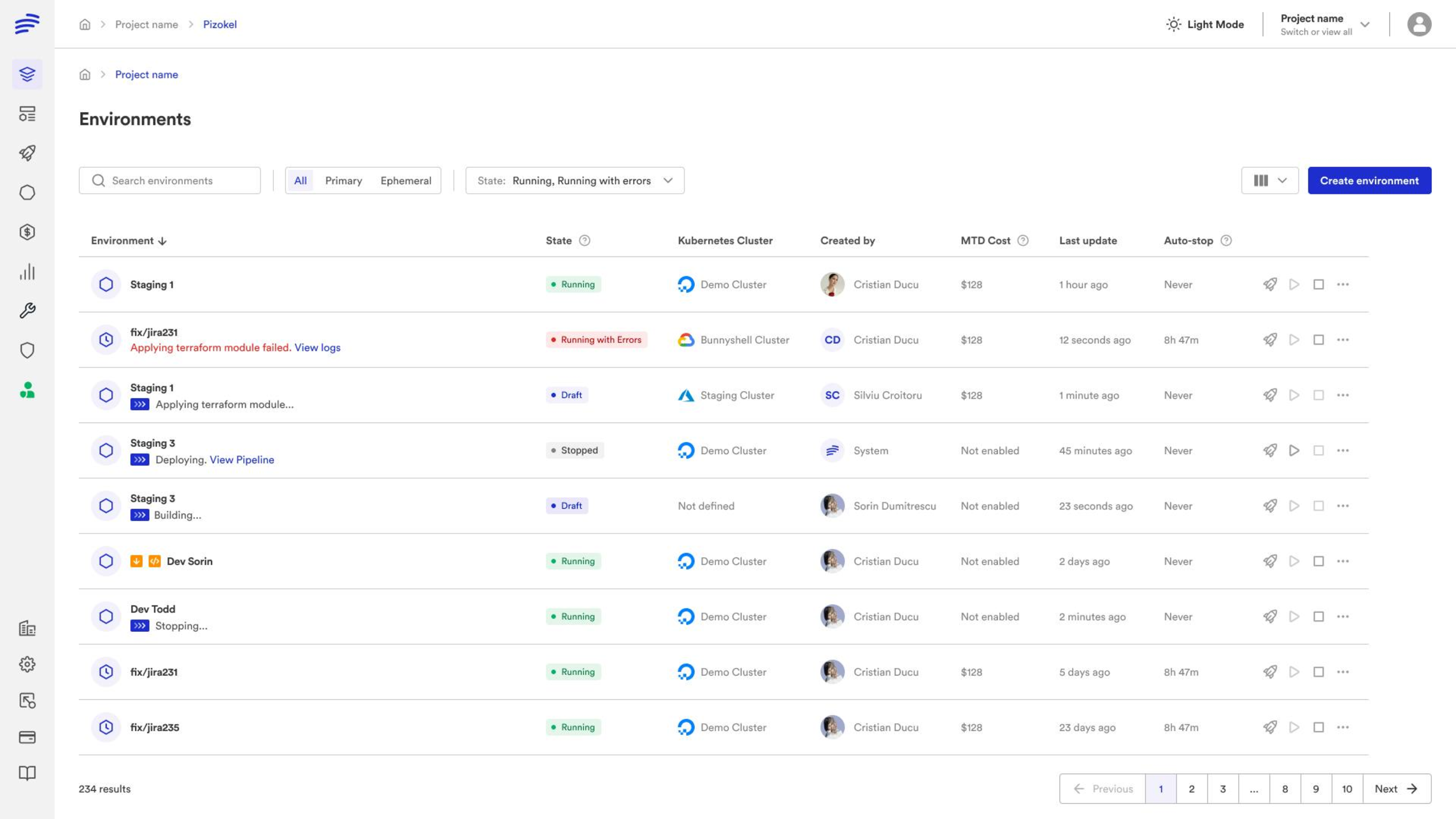
Task: Open more options for Dev Sorin row
Action: (x=1343, y=561)
